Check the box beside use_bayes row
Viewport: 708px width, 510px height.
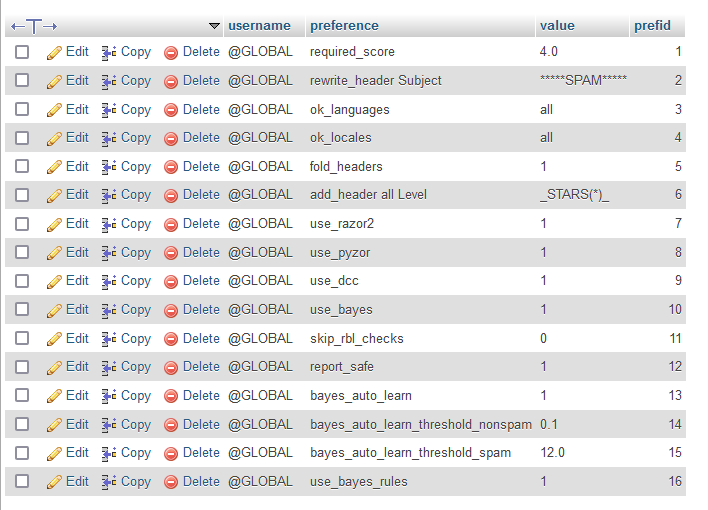pyautogui.click(x=22, y=310)
